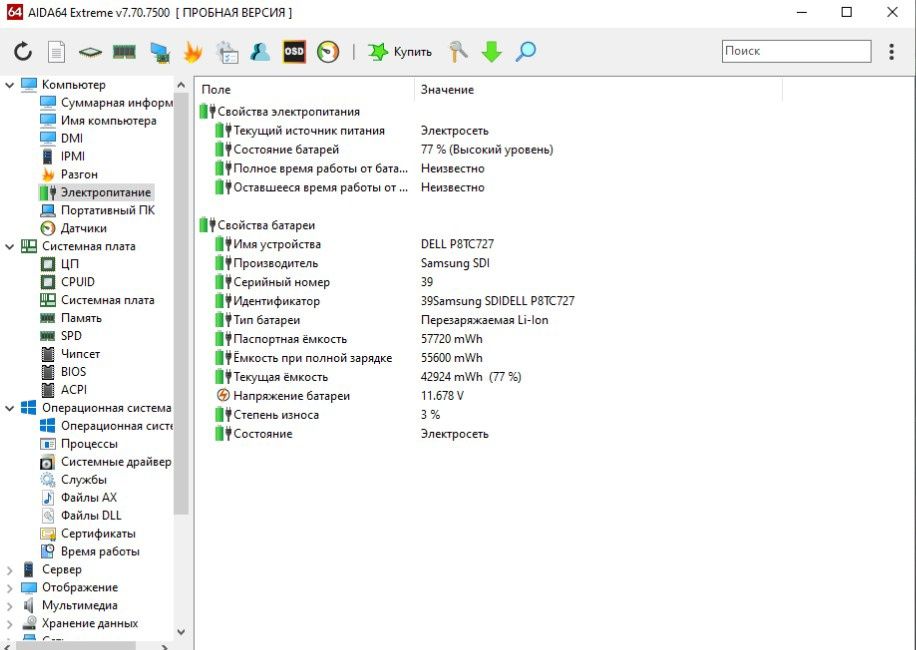
Task: Open the SPD tree item
Action: click(61, 336)
